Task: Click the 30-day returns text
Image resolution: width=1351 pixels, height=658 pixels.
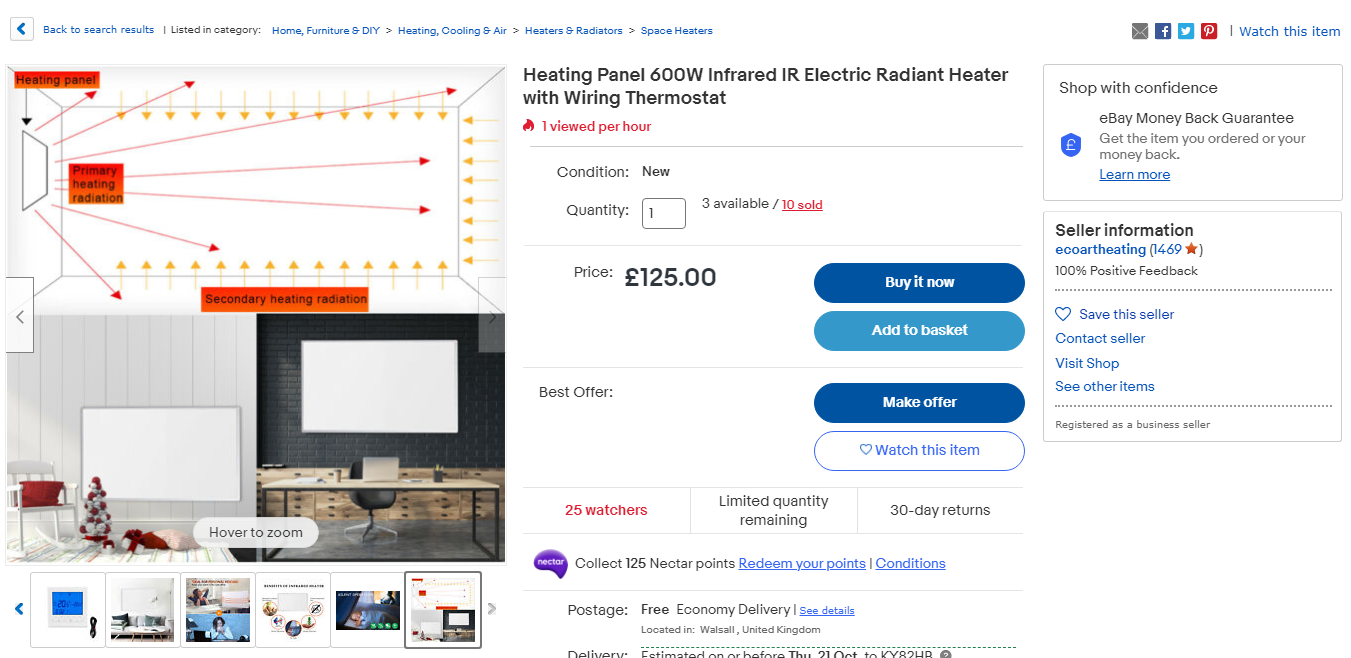Action: point(940,510)
